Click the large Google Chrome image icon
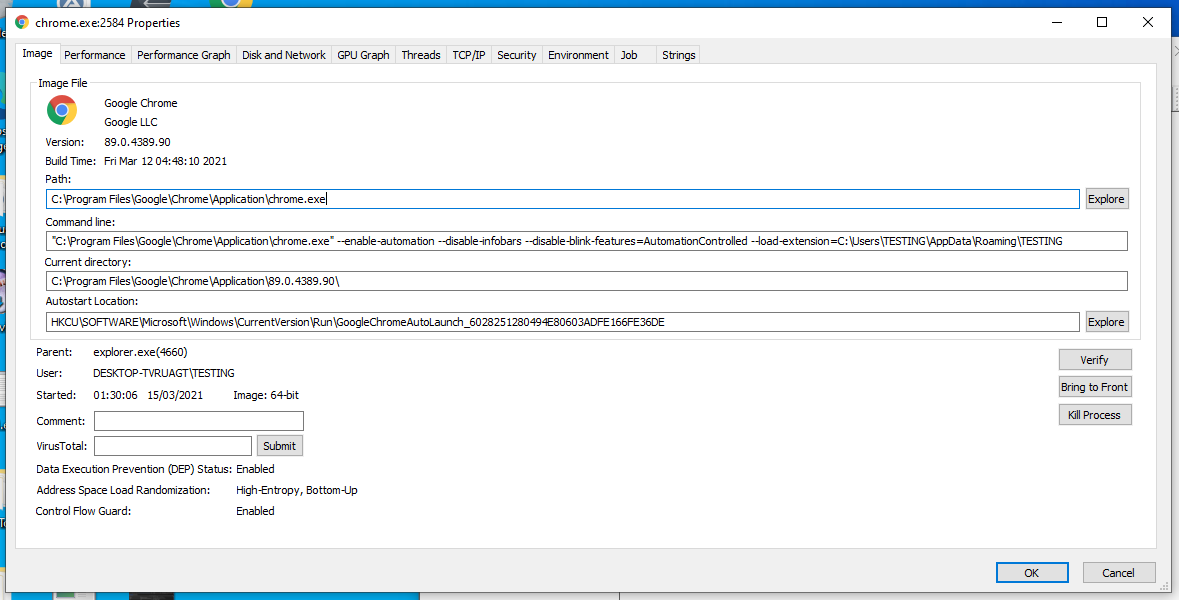The height and width of the screenshot is (600, 1179). (62, 111)
